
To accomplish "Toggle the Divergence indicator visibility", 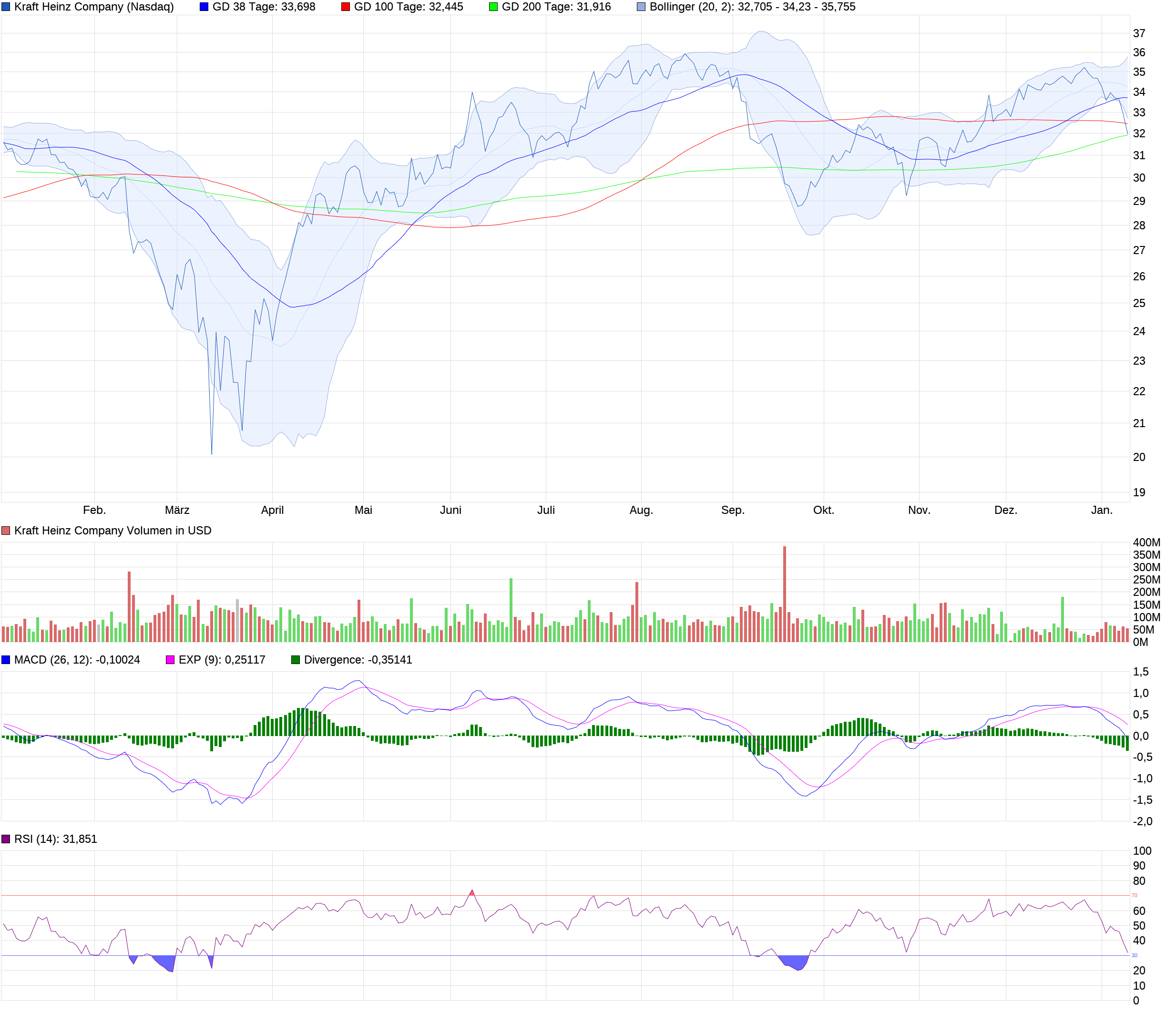I will click(x=296, y=660).
